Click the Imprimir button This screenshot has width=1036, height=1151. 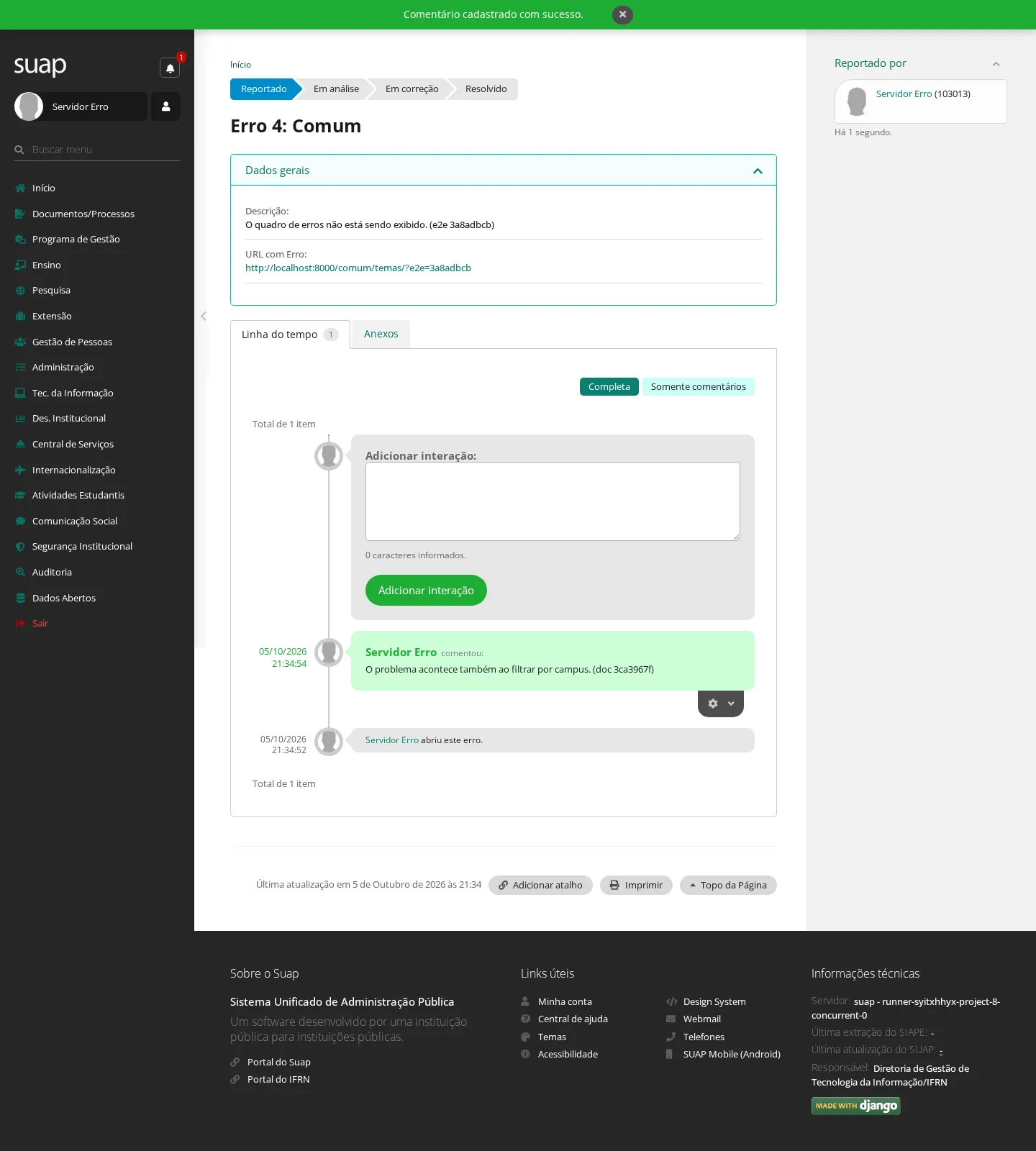(x=636, y=886)
